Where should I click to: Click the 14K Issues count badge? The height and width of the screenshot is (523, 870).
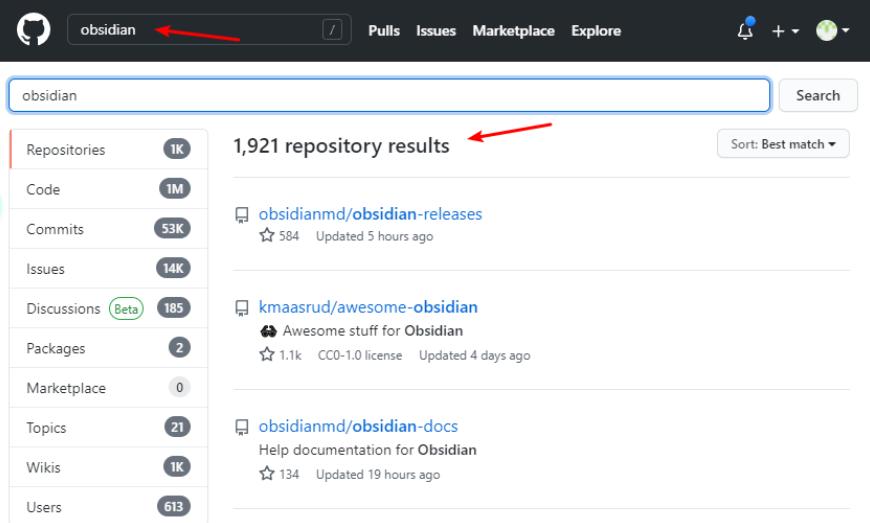[174, 268]
